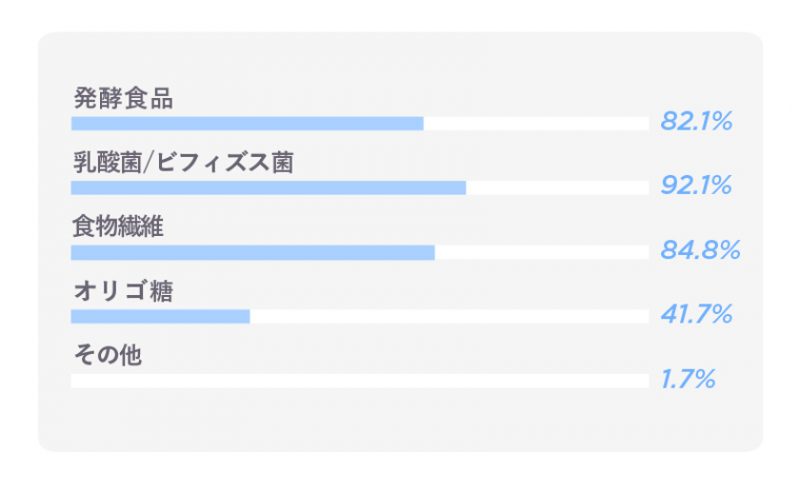
Task: Click the 食物繊維 label
Action: [118, 226]
